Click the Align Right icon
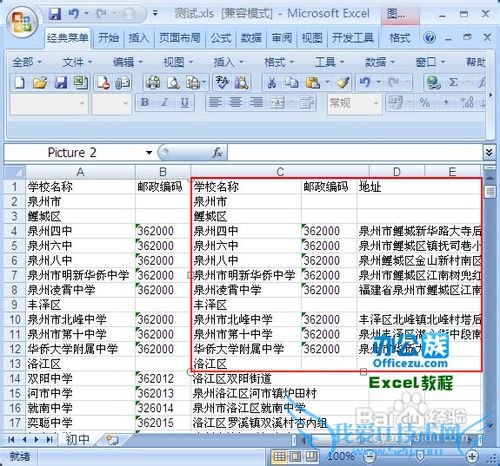Viewport: 500px width, 466px height. click(x=256, y=103)
